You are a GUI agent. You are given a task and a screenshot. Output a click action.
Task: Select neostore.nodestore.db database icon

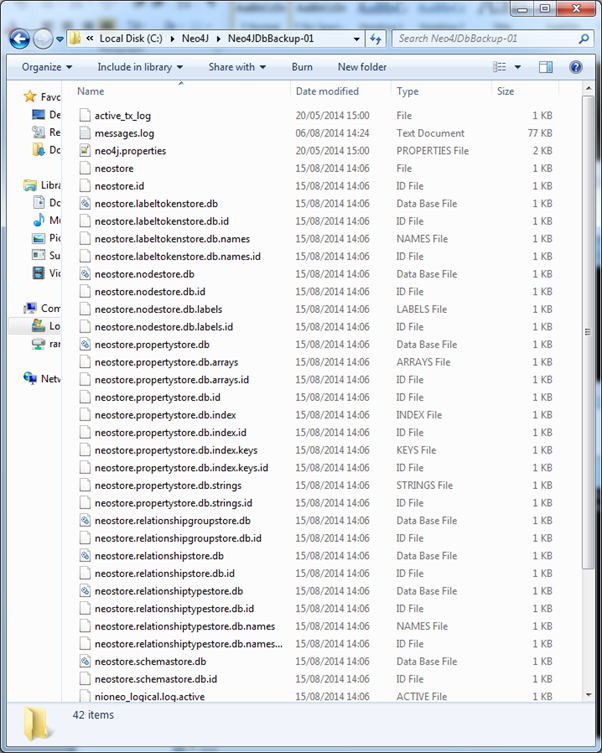click(85, 274)
